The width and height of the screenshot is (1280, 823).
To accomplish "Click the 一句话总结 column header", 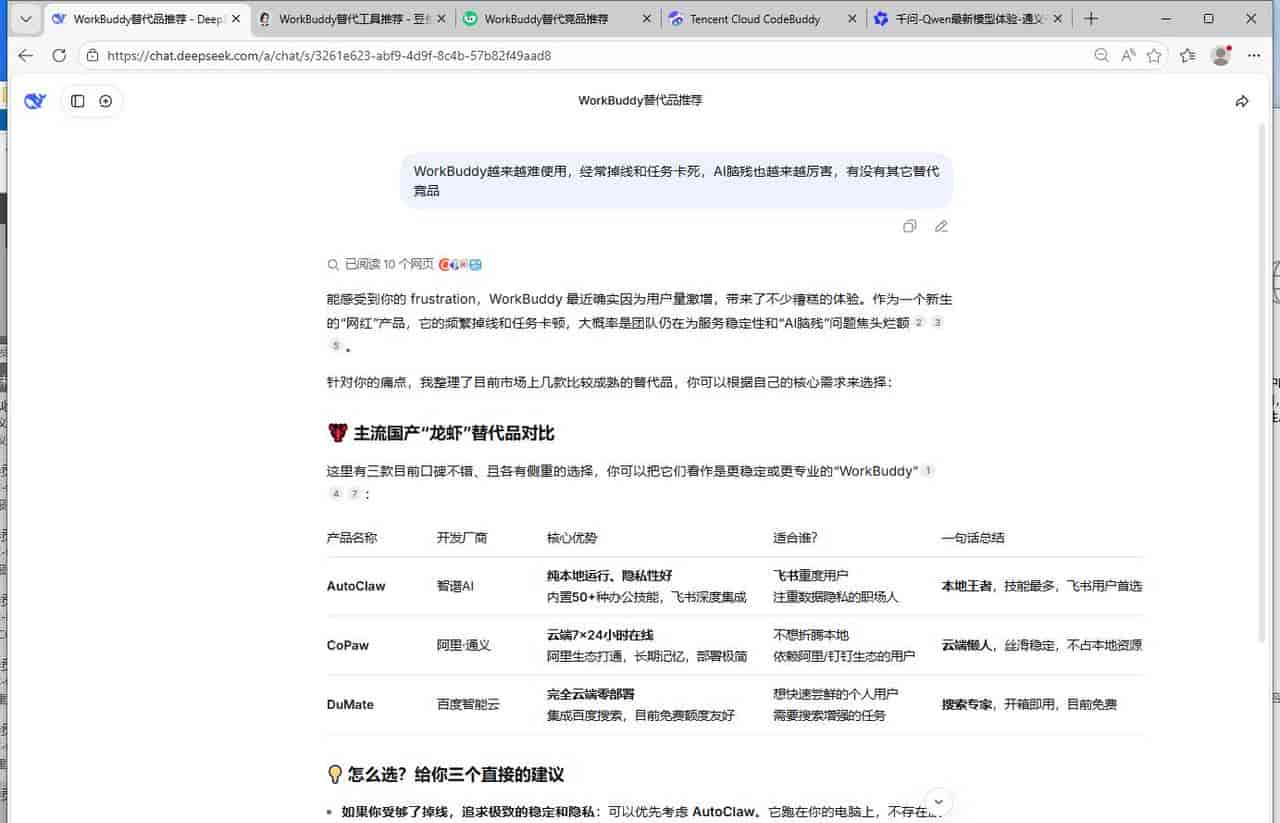I will 973,538.
